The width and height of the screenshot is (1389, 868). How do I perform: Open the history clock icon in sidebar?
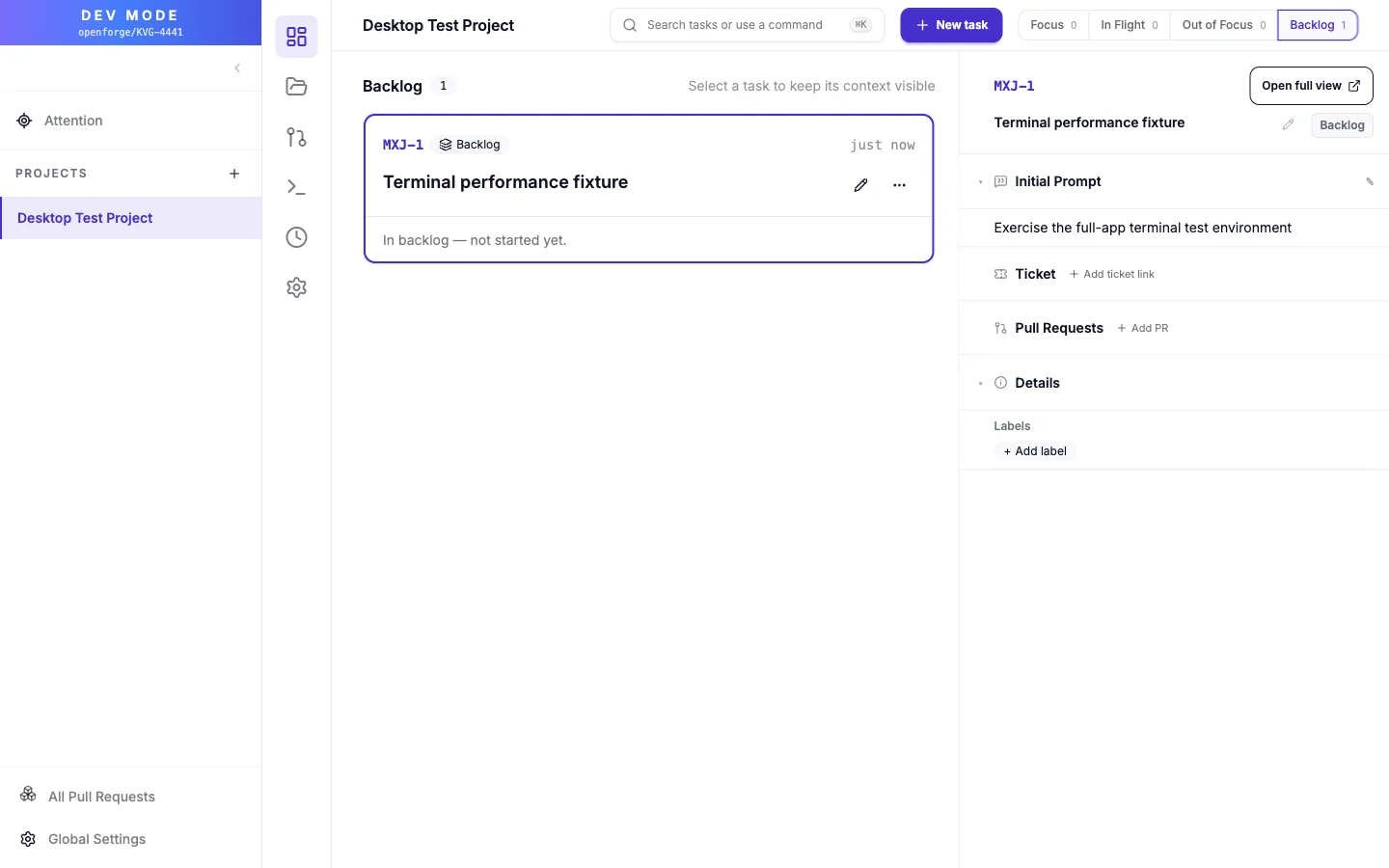pyautogui.click(x=296, y=237)
